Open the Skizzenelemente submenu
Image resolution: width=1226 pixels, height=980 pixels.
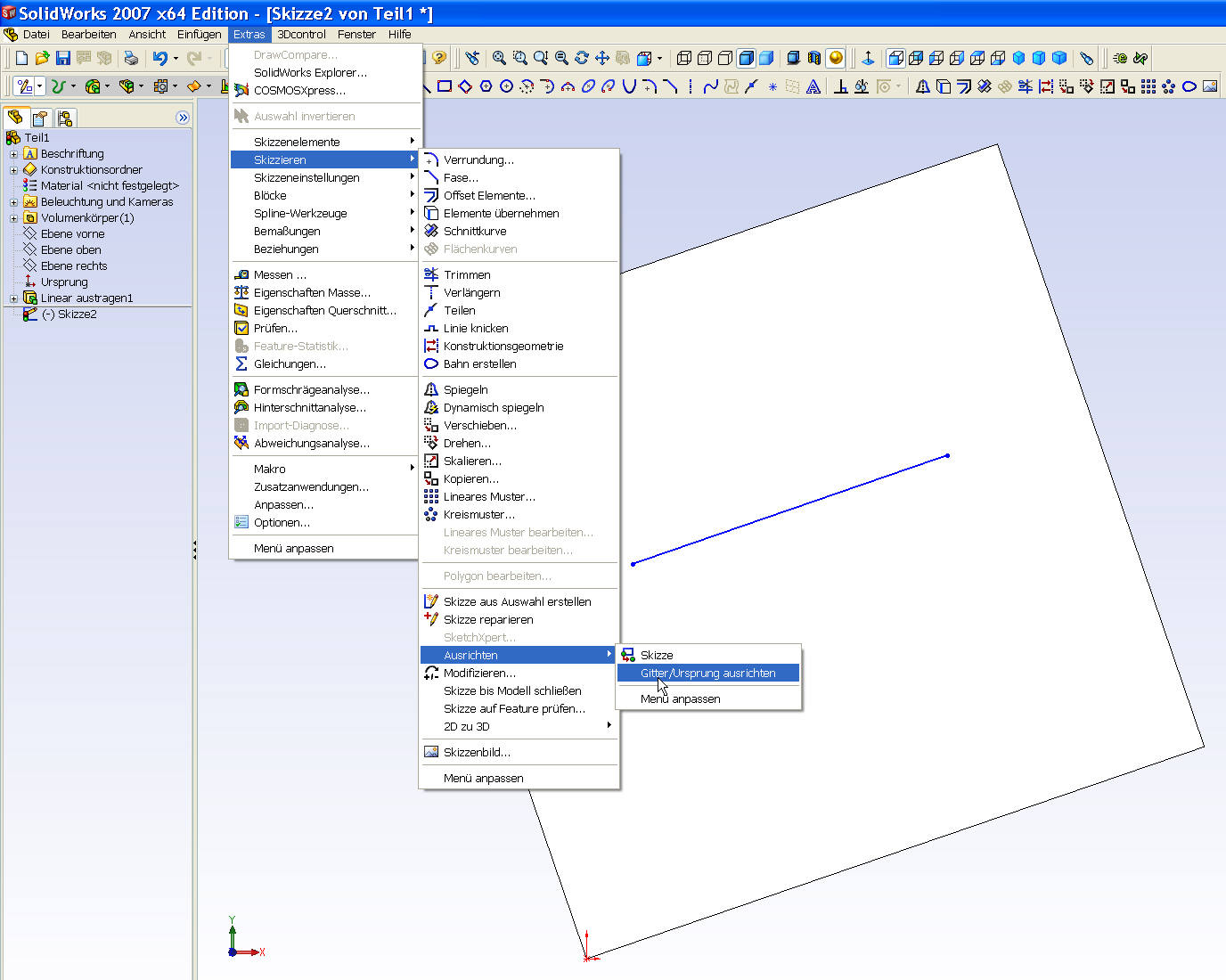pyautogui.click(x=324, y=142)
